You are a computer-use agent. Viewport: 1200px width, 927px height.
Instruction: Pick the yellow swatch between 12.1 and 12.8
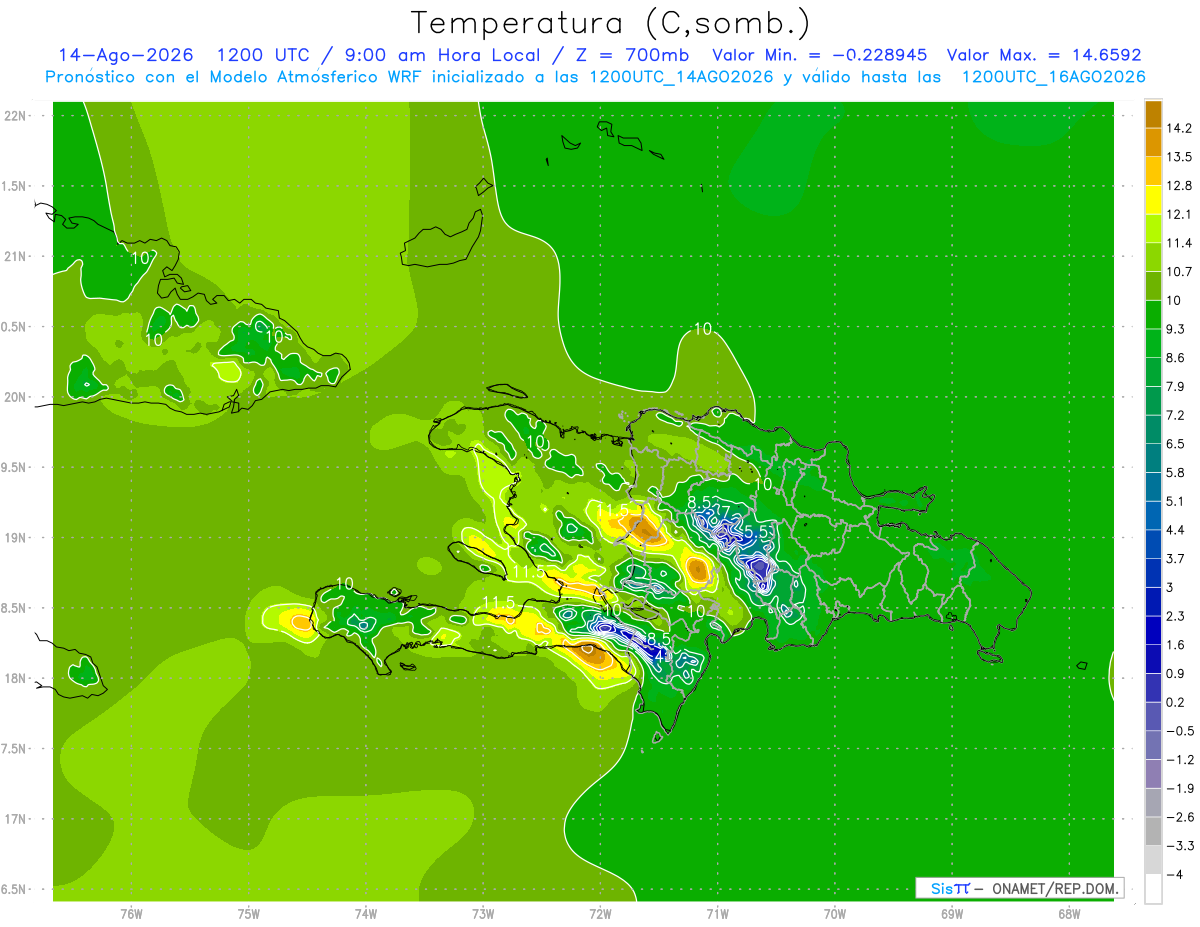[1153, 200]
